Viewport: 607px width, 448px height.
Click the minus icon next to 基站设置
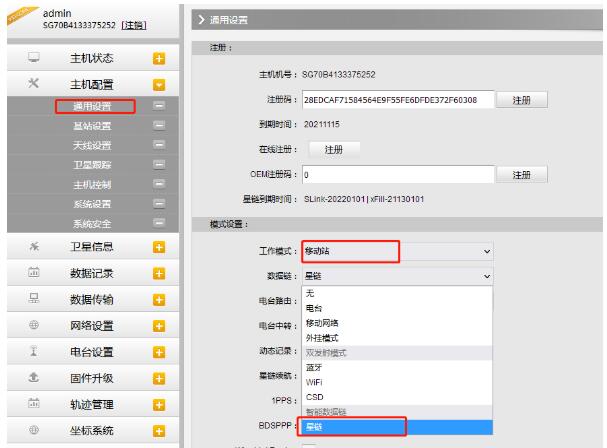click(159, 125)
